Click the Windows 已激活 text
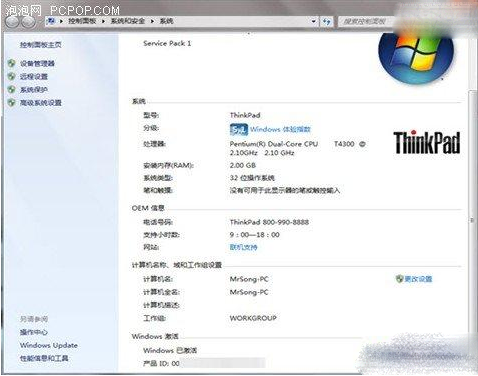This screenshot has width=478, height=376. [170, 351]
